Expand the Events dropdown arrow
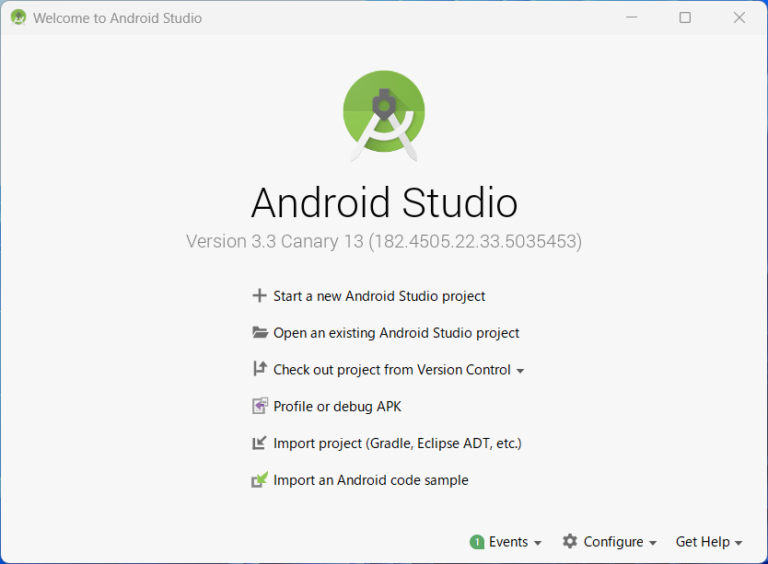 tap(538, 543)
